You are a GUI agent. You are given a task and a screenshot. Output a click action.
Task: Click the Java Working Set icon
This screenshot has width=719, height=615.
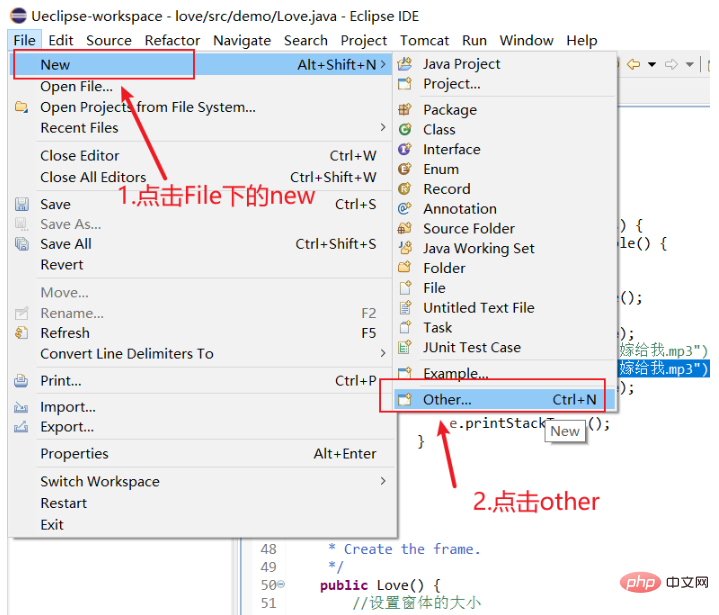pos(404,248)
